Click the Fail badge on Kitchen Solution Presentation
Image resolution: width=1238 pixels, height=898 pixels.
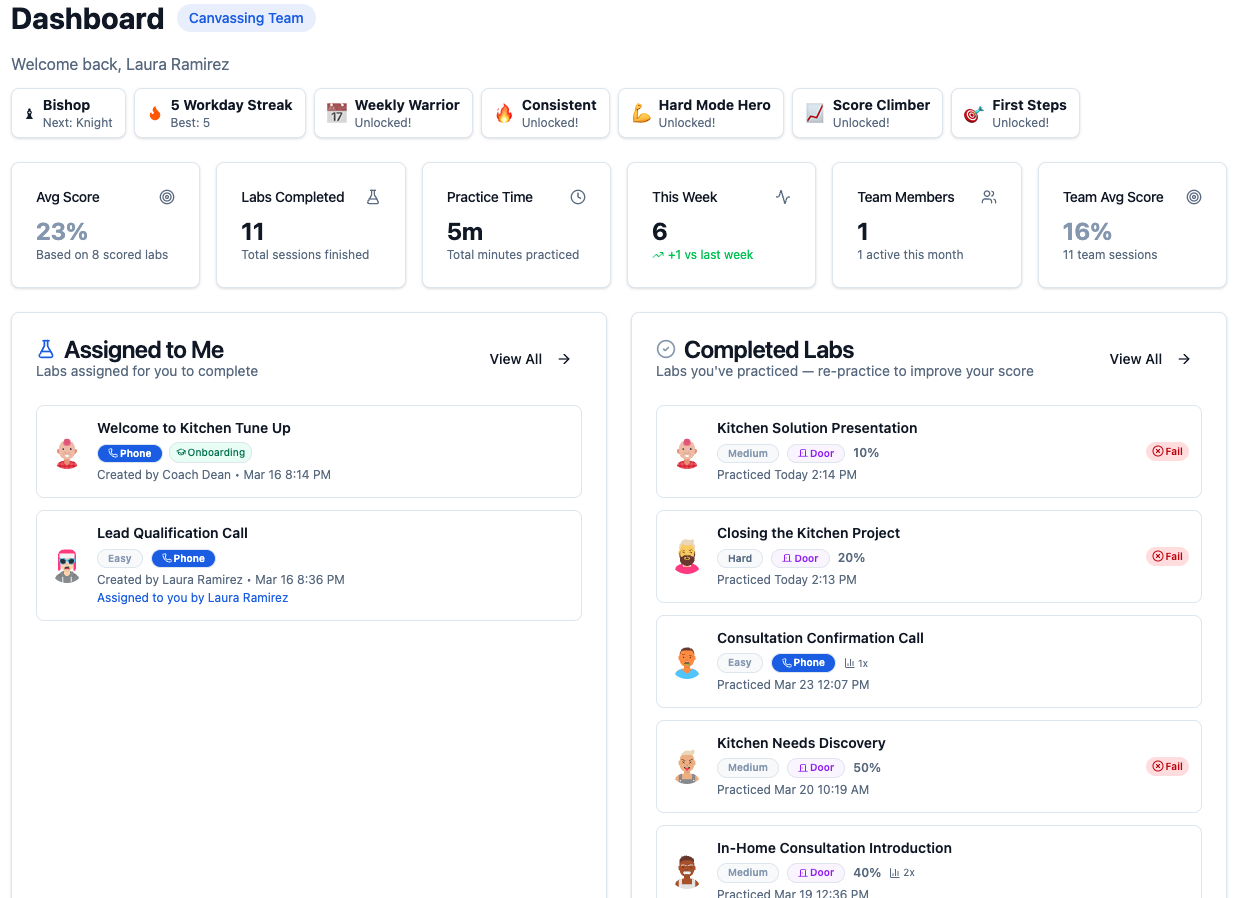tap(1167, 452)
